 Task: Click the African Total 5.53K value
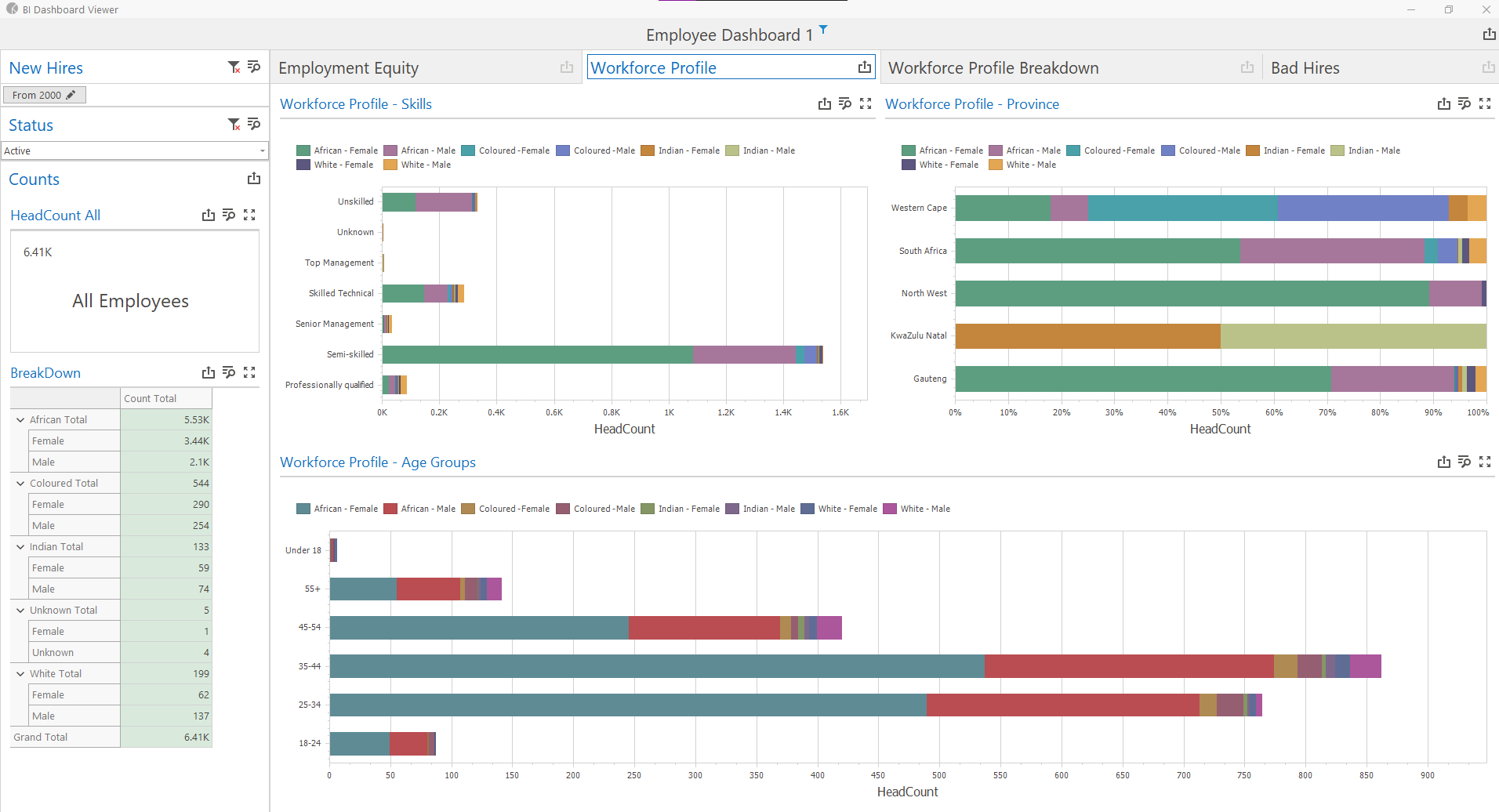[x=166, y=420]
